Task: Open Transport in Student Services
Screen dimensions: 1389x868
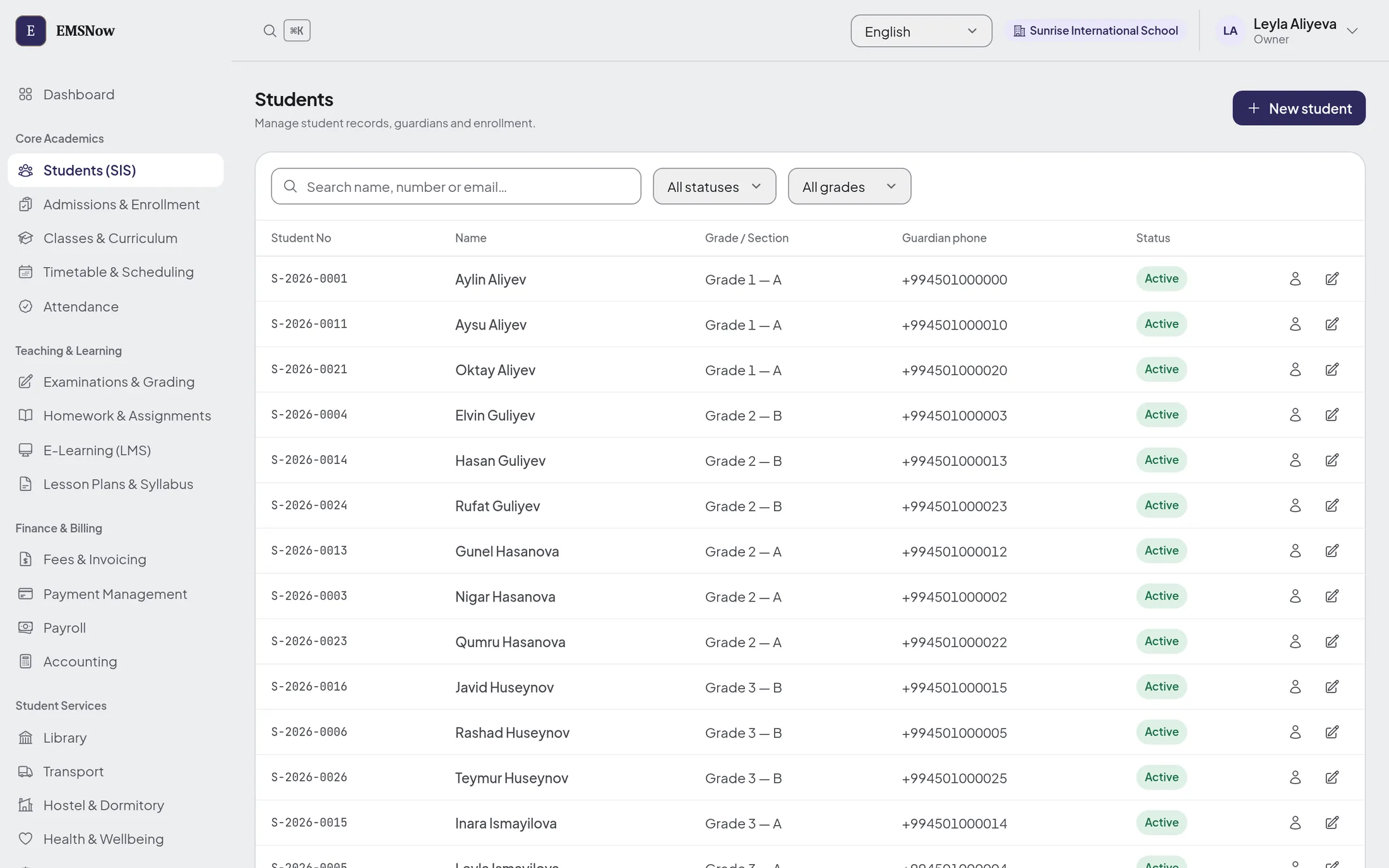Action: pyautogui.click(x=116, y=771)
